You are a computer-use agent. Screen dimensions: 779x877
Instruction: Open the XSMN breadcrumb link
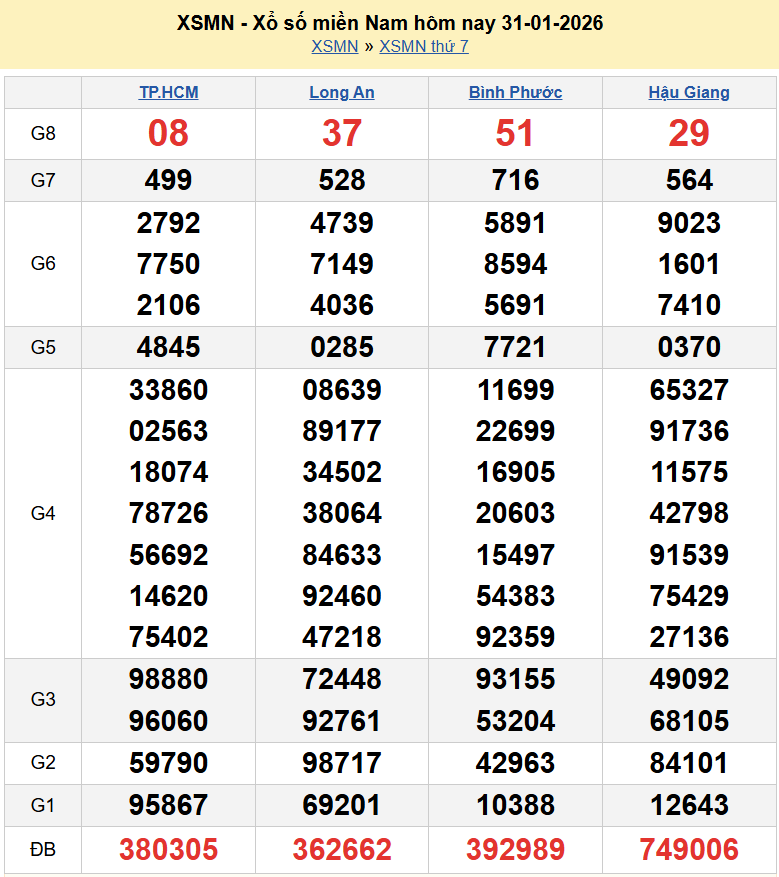(x=334, y=46)
